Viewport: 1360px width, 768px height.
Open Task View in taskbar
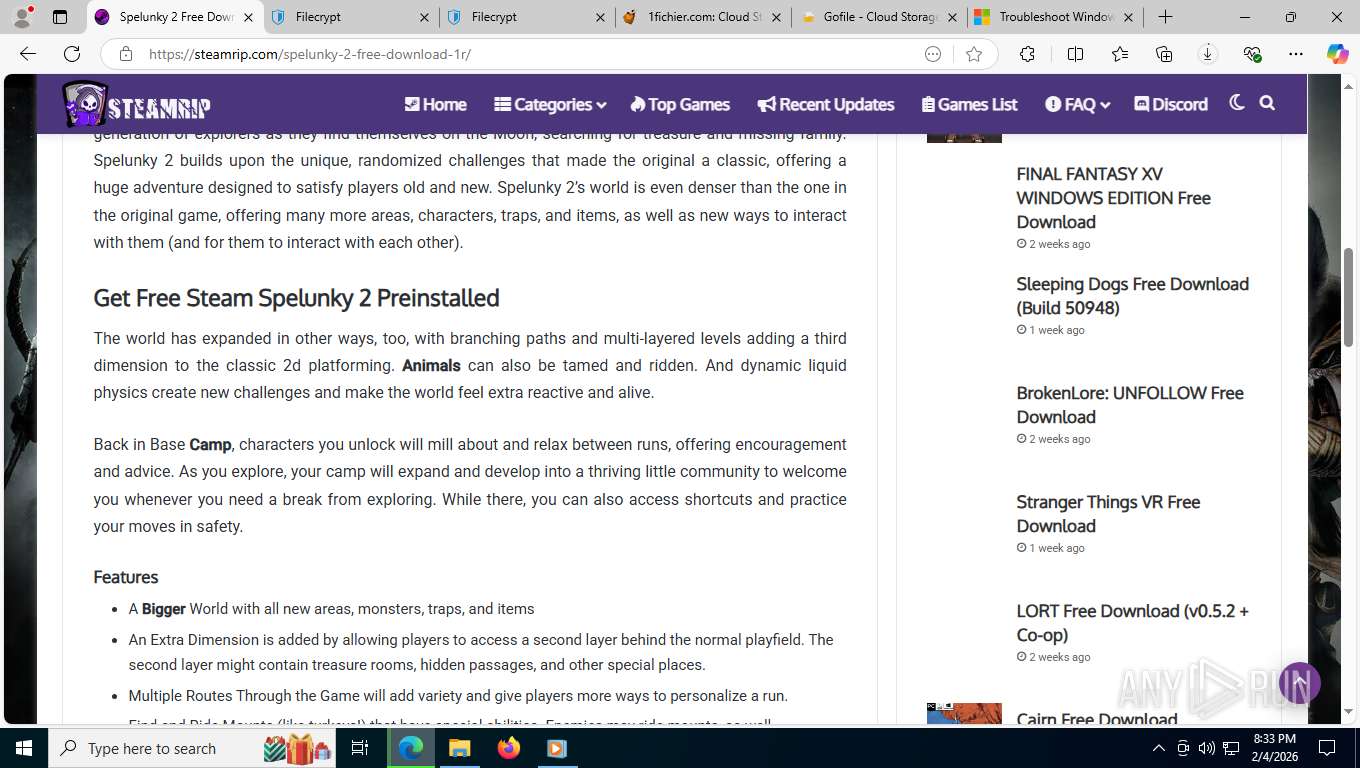pyautogui.click(x=361, y=748)
